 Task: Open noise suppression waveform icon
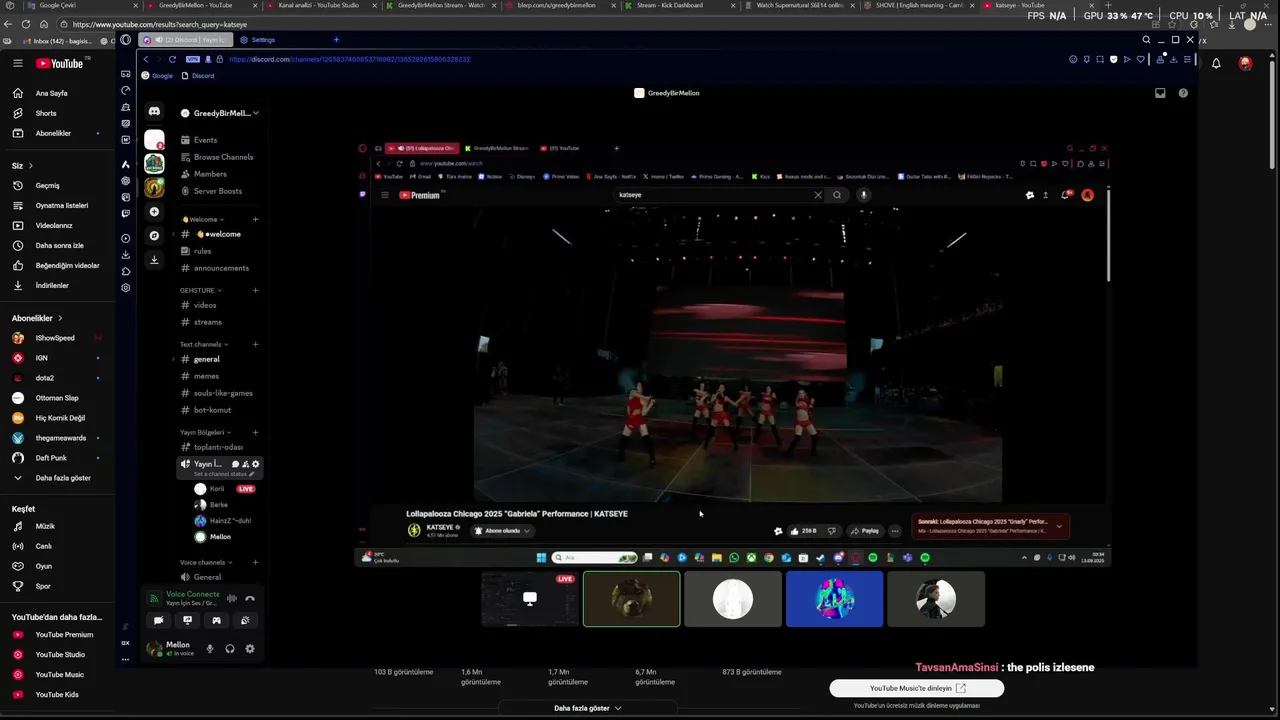tap(232, 598)
